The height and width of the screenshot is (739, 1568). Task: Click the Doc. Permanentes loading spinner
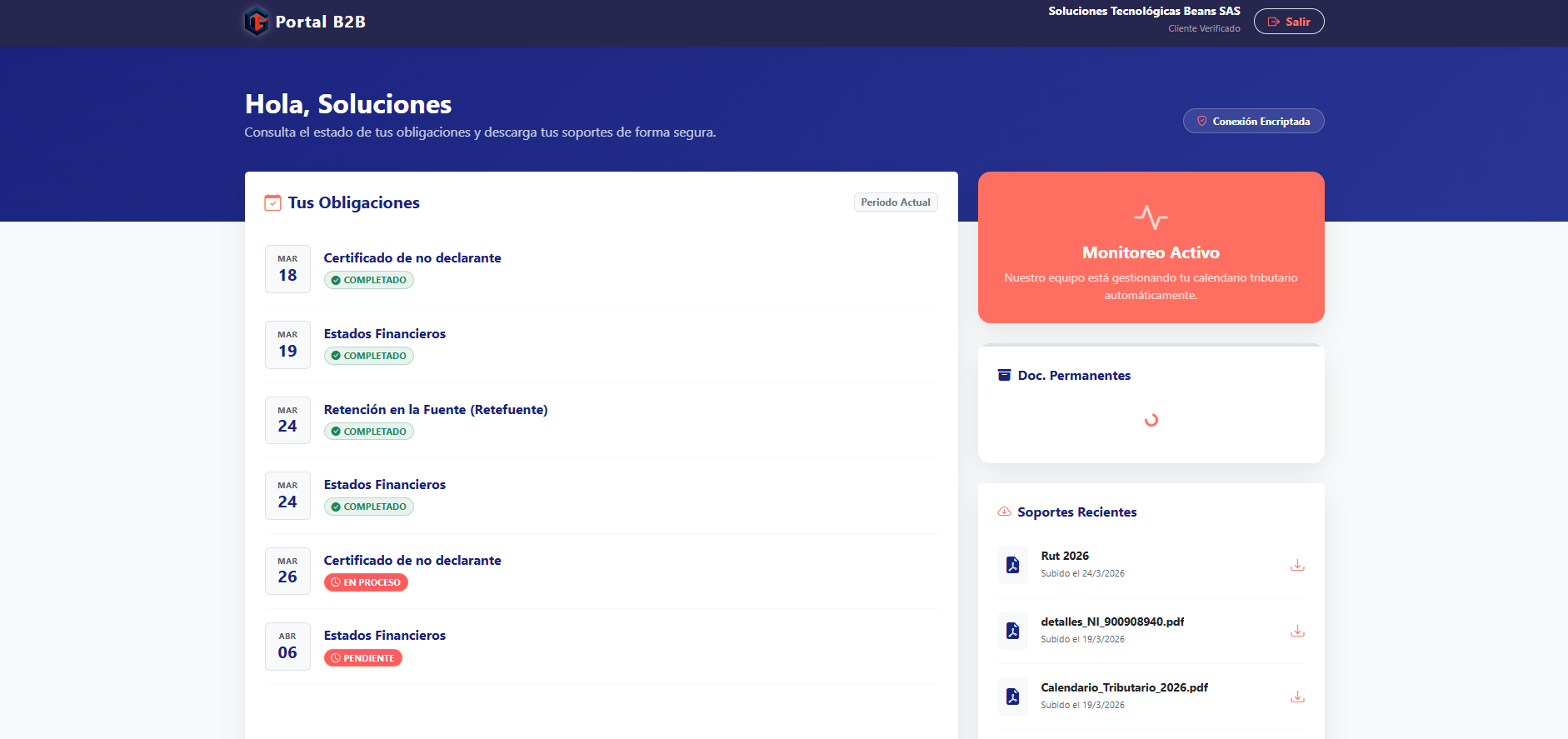(x=1151, y=420)
